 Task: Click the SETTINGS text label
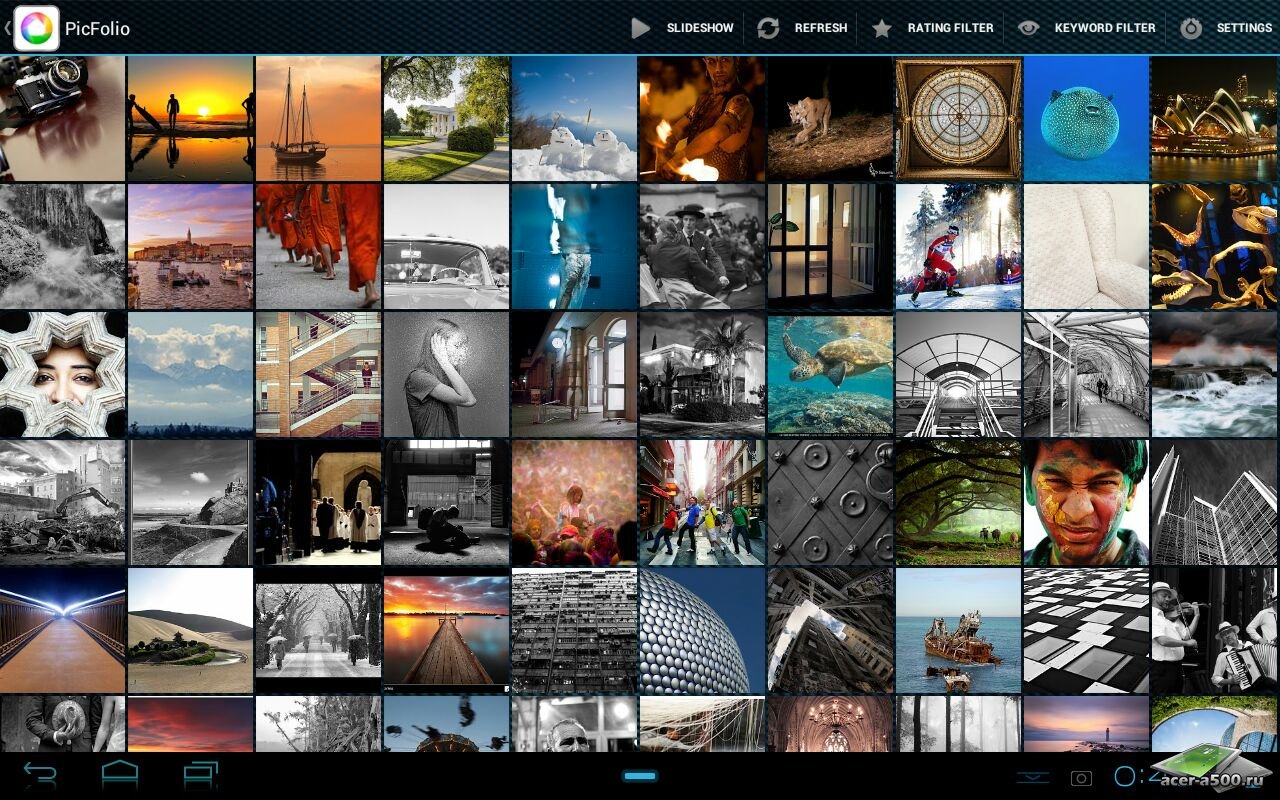tap(1243, 28)
